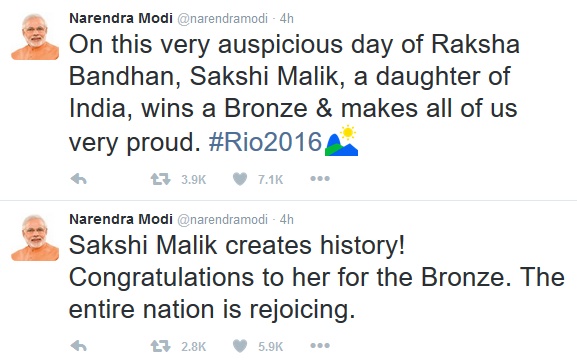The width and height of the screenshot is (577, 362).
Task: Open second tweet's 4h timestamp
Action: (287, 220)
